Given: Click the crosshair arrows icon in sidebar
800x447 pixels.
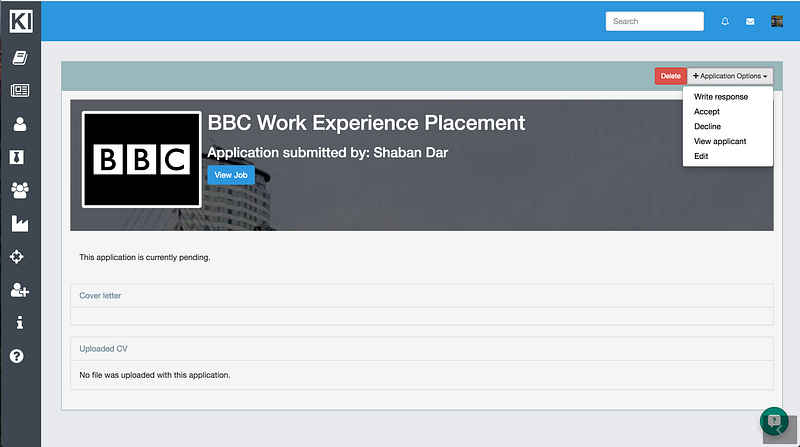Looking at the screenshot, I should 17,257.
